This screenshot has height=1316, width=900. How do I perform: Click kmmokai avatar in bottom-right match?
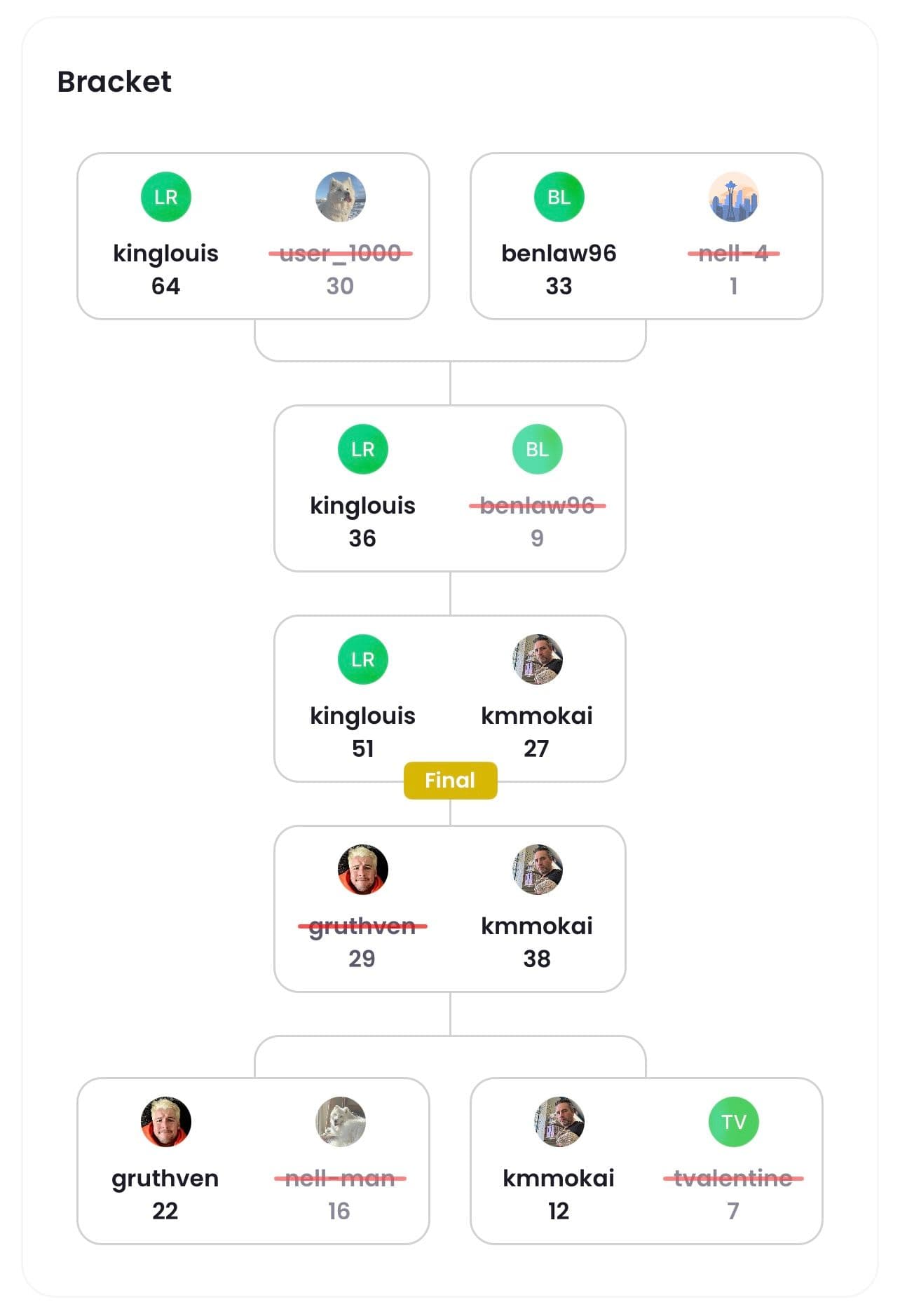(559, 1122)
